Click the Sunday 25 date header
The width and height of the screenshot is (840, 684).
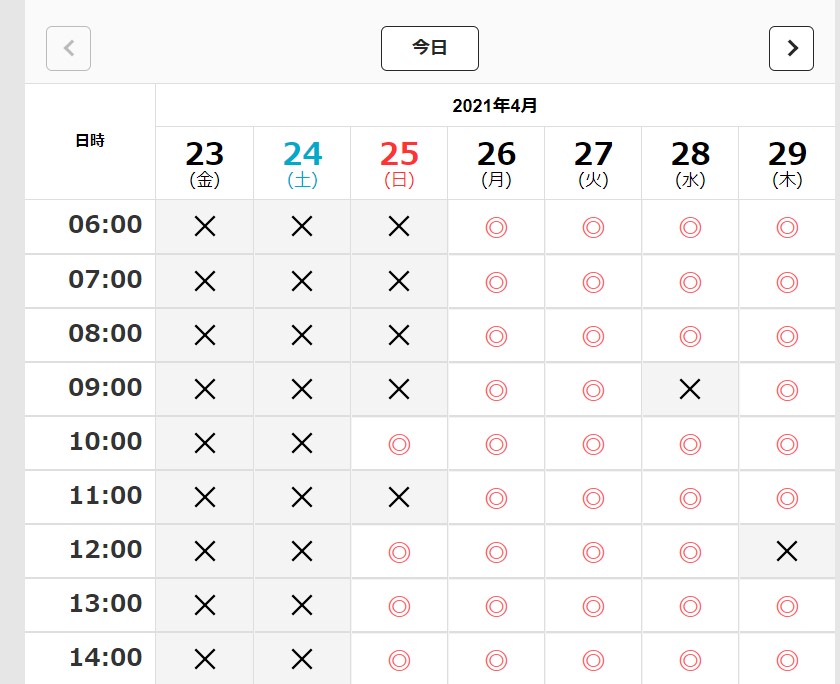[x=399, y=163]
